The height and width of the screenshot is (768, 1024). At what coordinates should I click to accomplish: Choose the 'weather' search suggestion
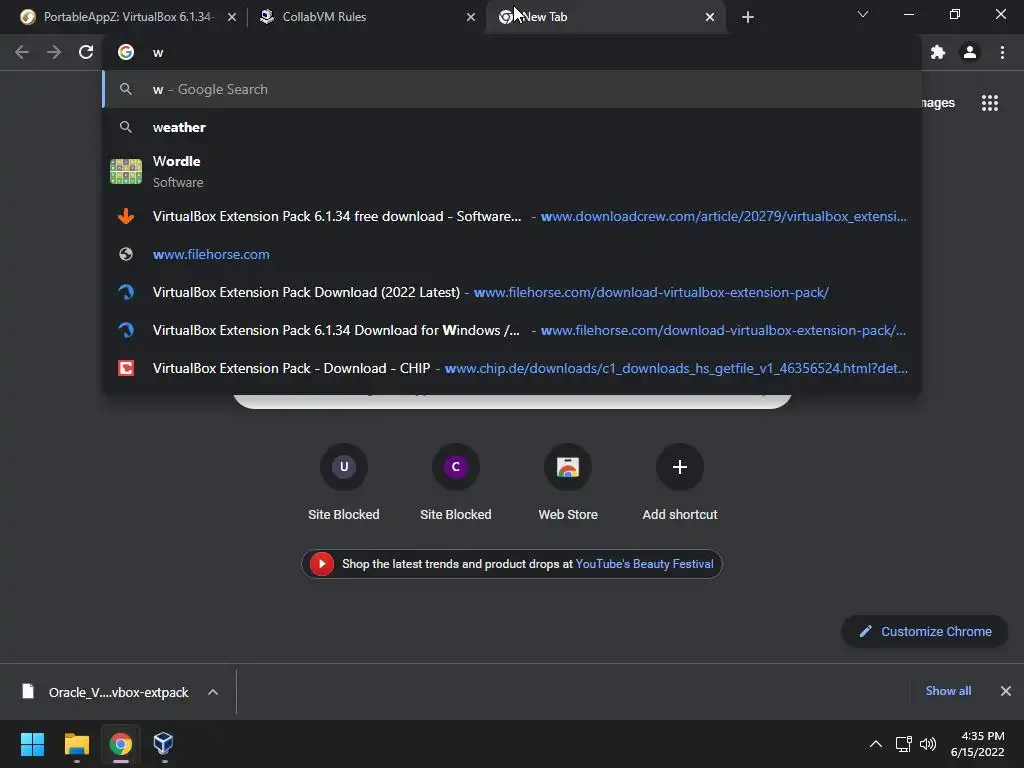(x=512, y=127)
